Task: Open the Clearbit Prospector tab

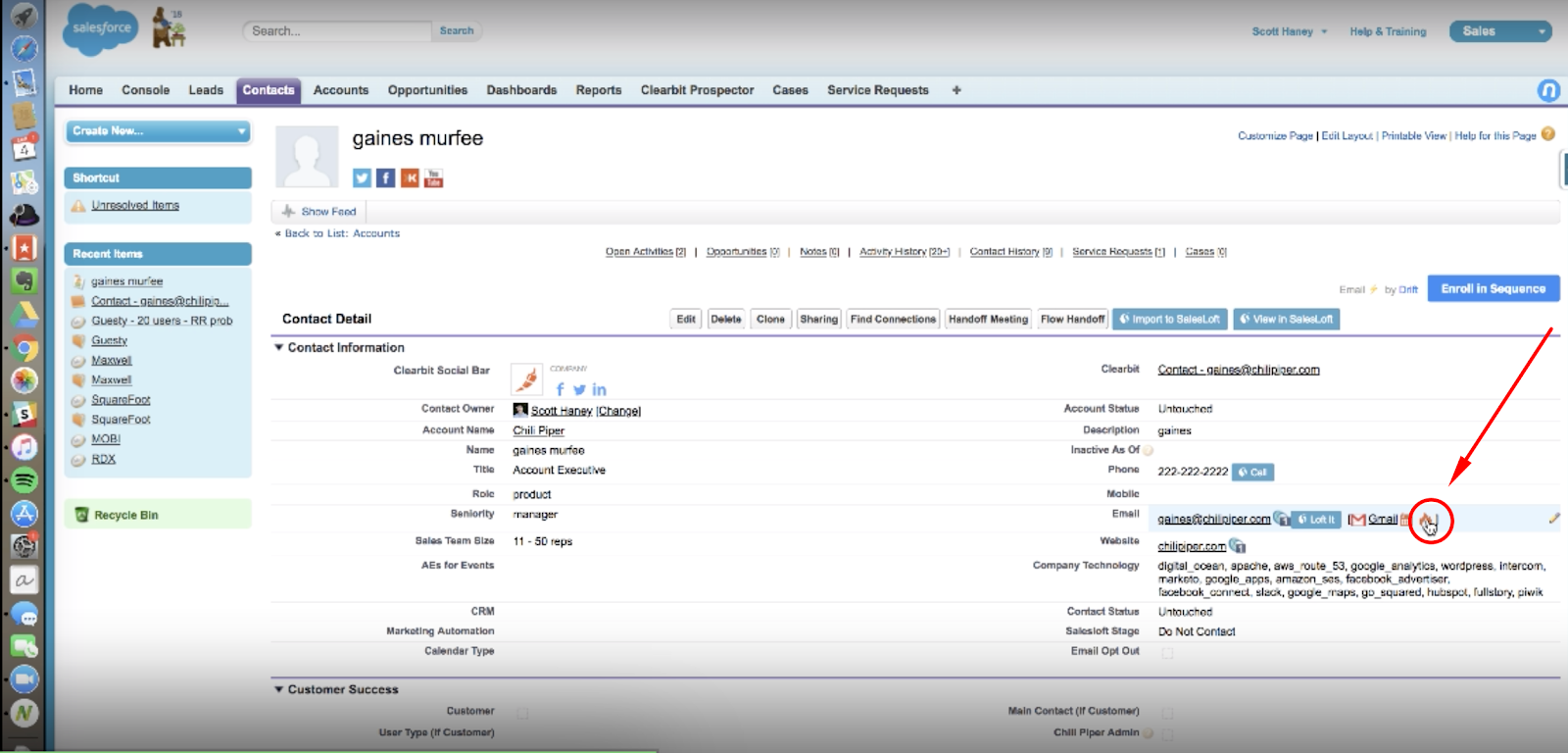Action: point(698,90)
